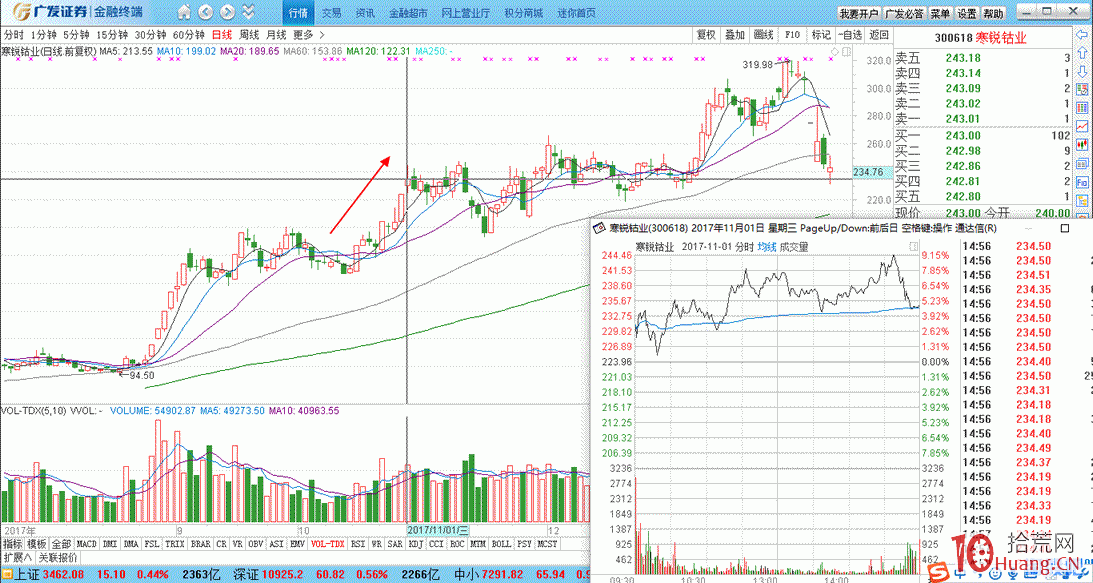Open the 迷你首页 tab
Screen dimensions: 1093x583
point(577,13)
